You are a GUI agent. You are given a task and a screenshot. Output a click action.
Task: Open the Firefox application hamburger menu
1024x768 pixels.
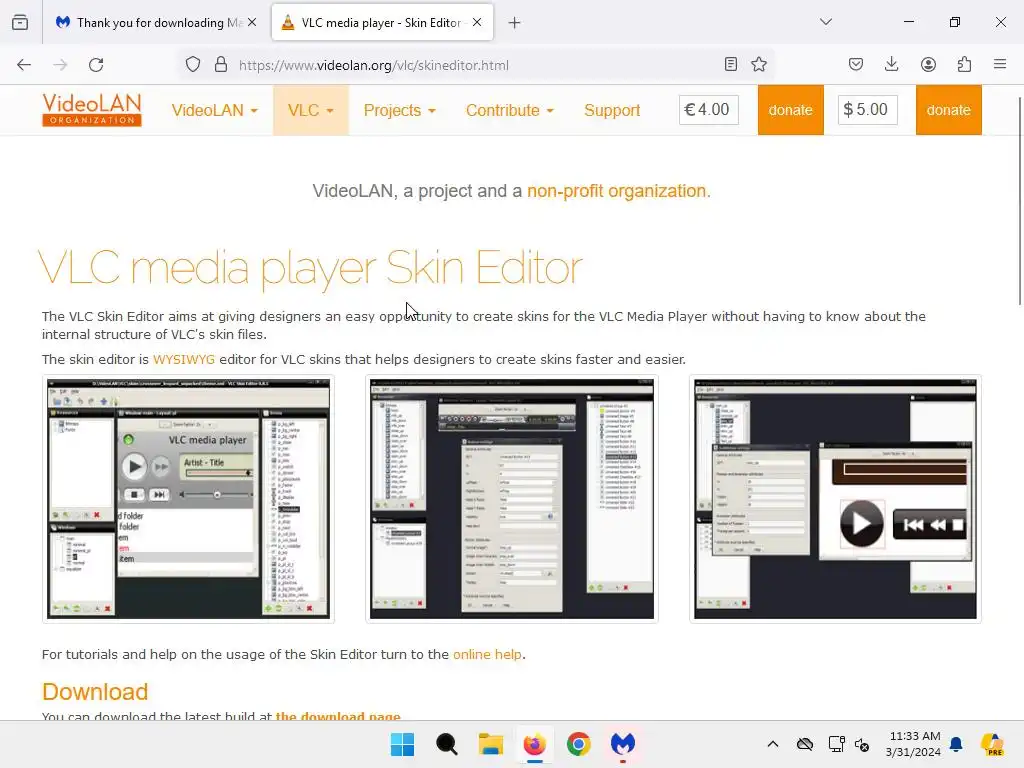[1000, 64]
